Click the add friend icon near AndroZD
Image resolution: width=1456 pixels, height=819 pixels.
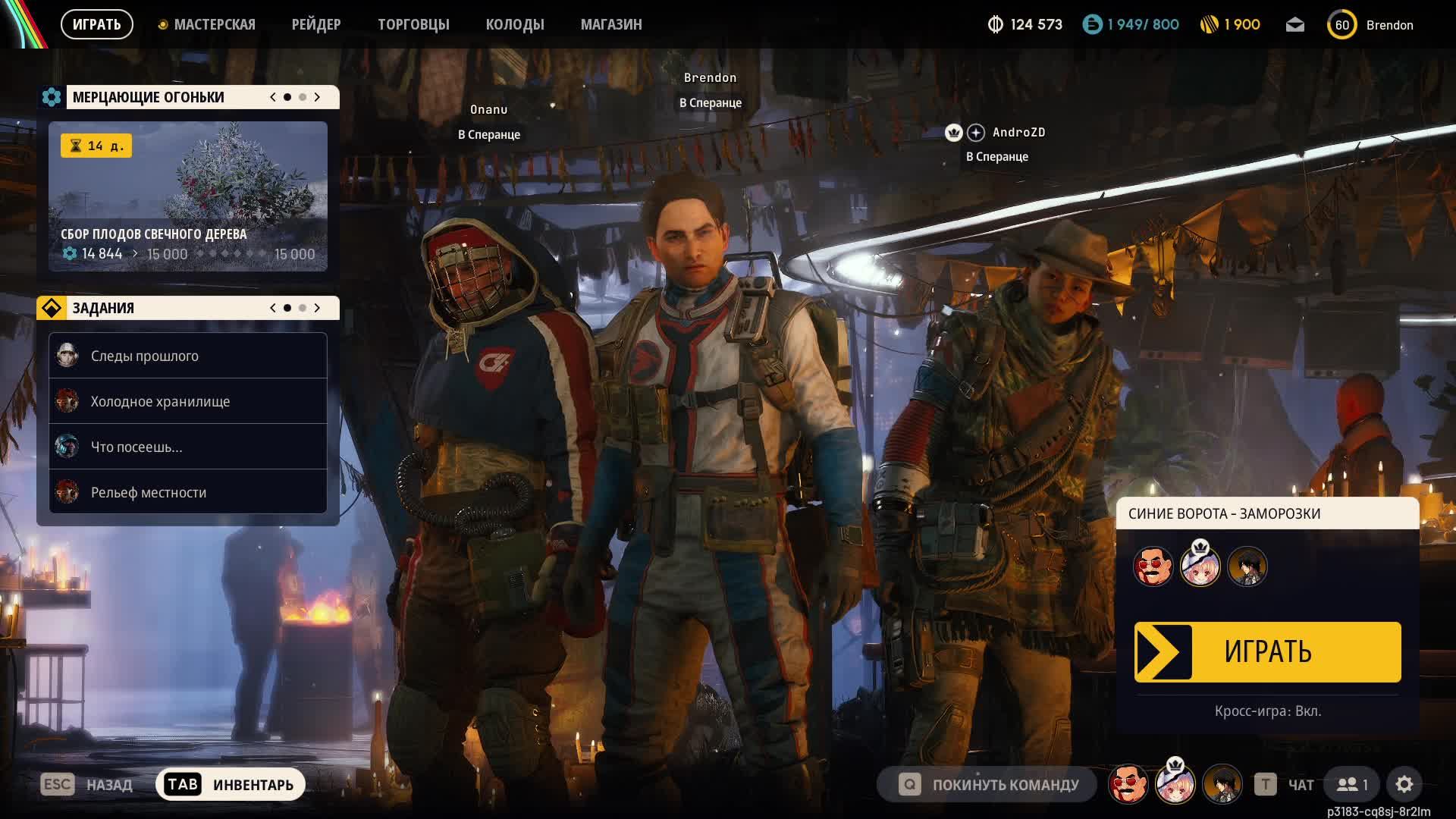(x=976, y=133)
